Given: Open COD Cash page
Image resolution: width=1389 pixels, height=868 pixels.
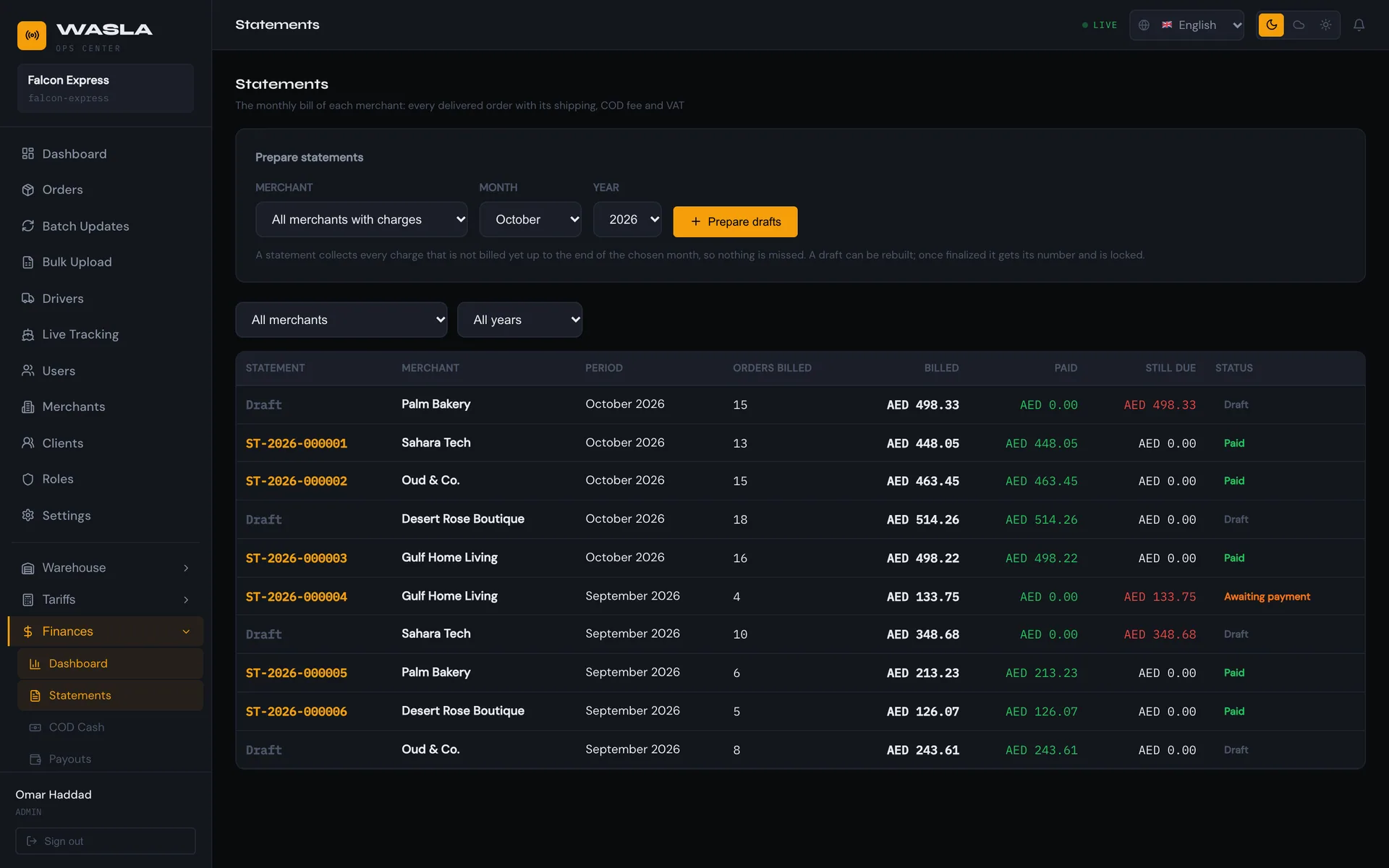Looking at the screenshot, I should [x=110, y=727].
